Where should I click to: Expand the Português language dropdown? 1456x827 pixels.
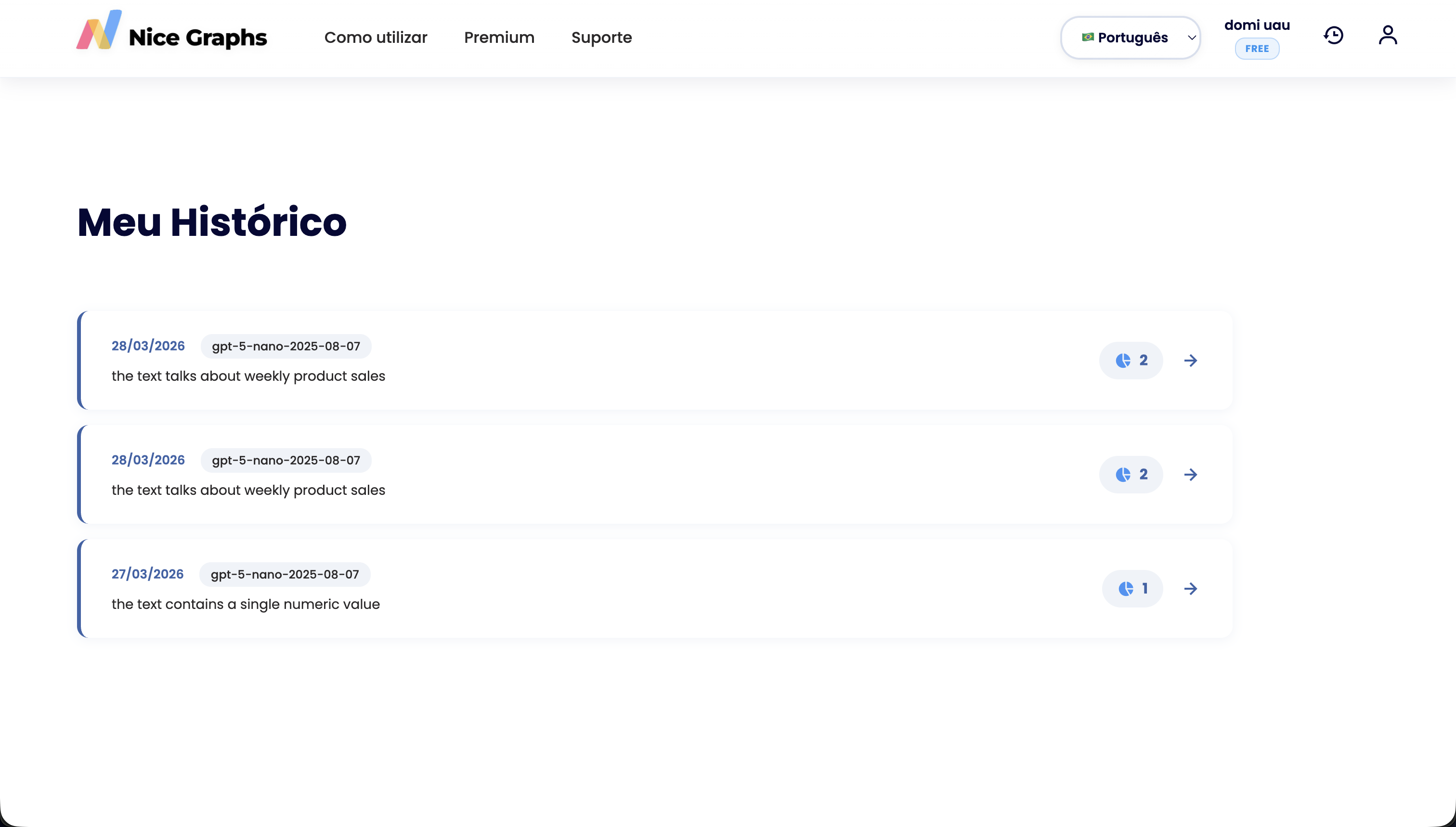point(1131,38)
